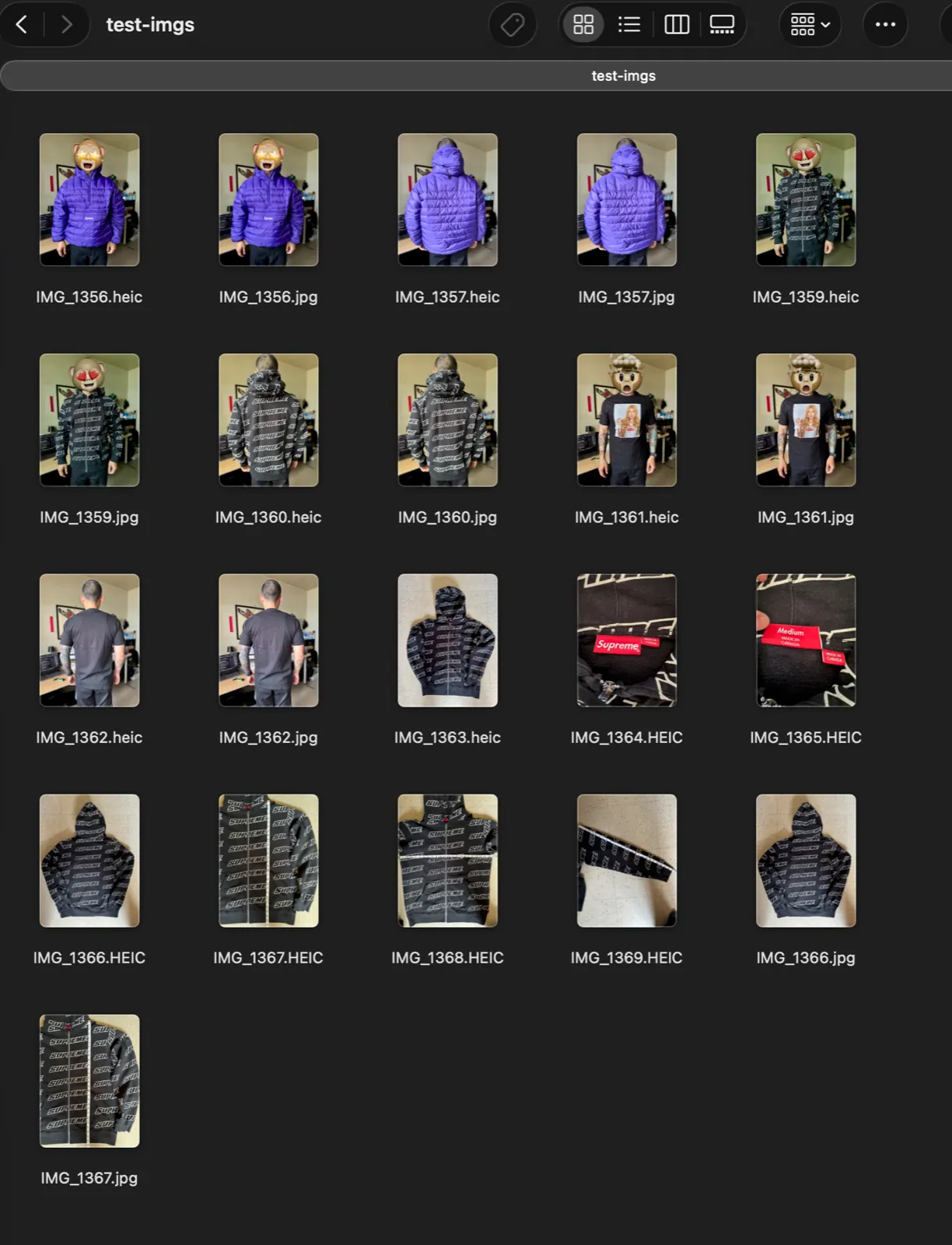Click the file name IMG_1362.jpg
952x1245 pixels.
point(268,737)
